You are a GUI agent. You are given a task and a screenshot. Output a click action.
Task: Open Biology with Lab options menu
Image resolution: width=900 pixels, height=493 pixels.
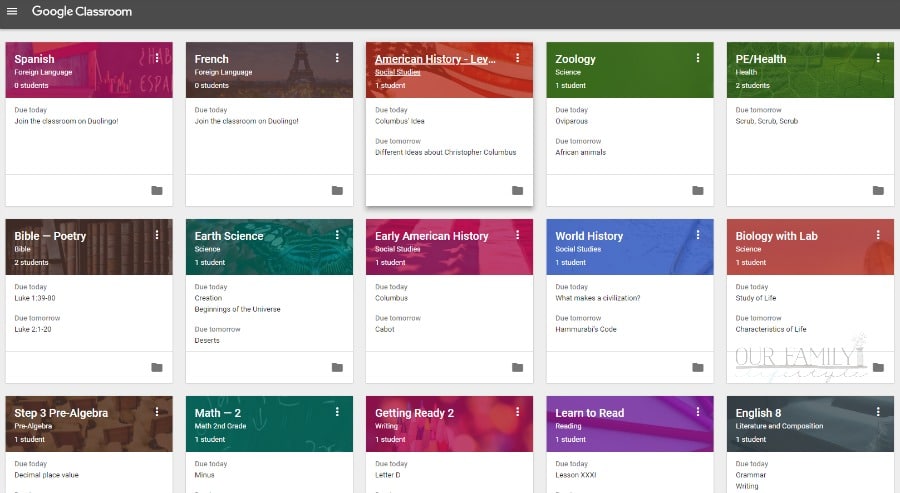pyautogui.click(x=878, y=235)
